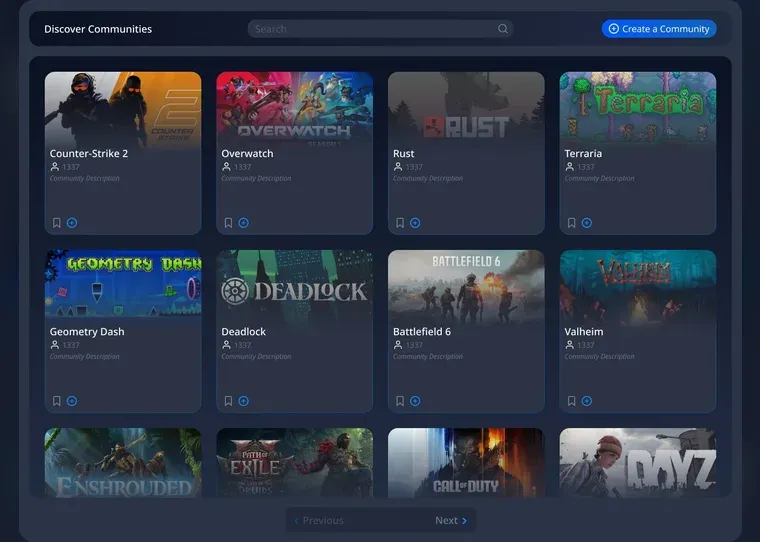Open the Battlefield 6 banner image
760x542 pixels.
[466, 287]
